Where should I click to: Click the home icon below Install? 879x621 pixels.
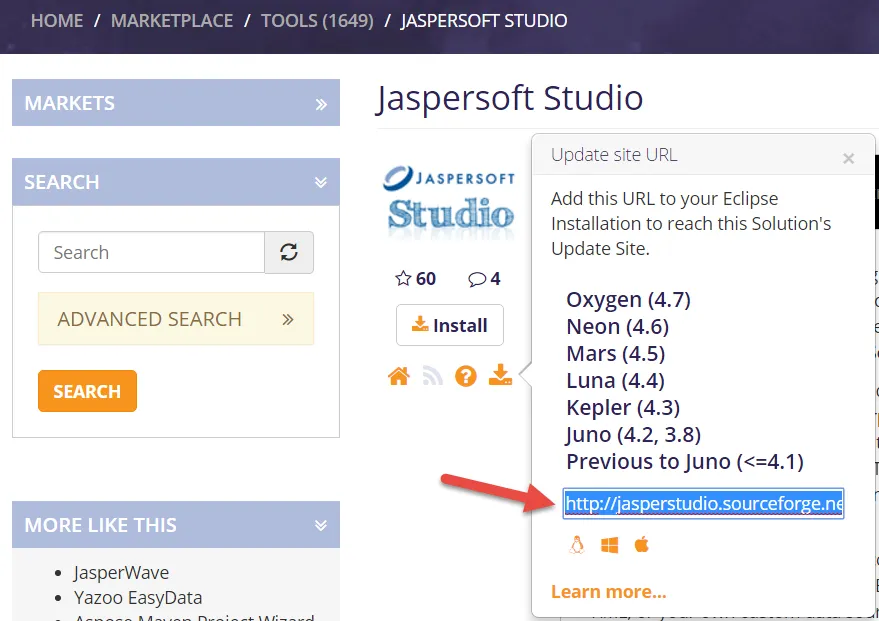point(399,376)
